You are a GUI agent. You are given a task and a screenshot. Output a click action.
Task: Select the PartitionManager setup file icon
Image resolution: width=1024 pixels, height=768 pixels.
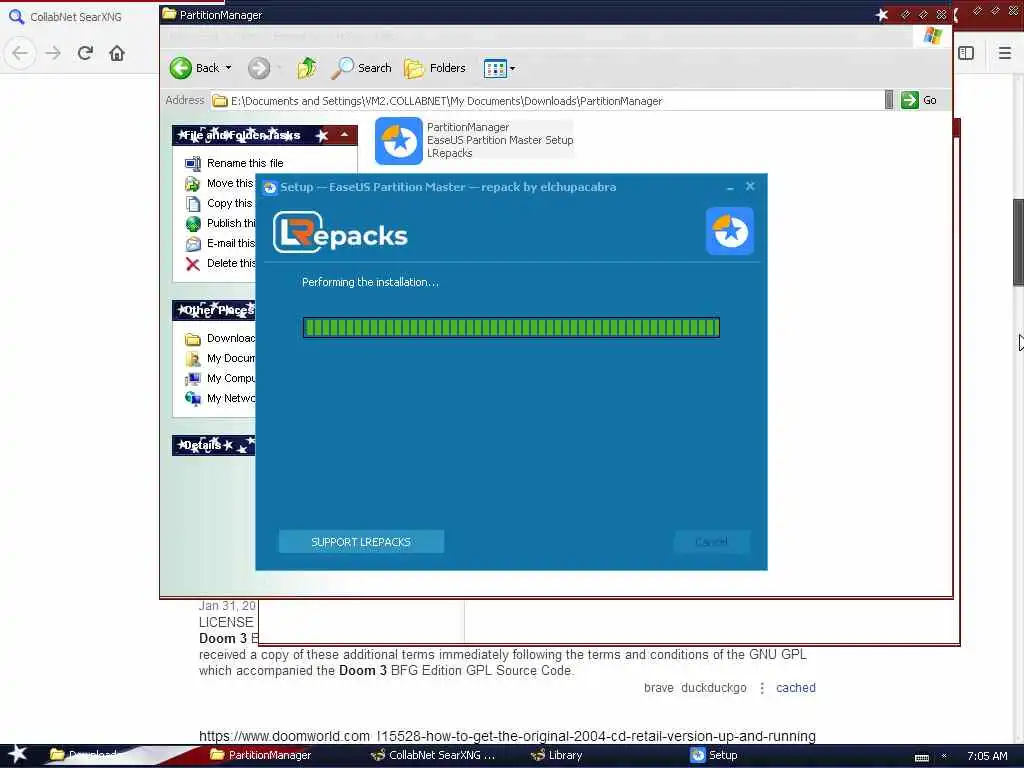pyautogui.click(x=399, y=140)
